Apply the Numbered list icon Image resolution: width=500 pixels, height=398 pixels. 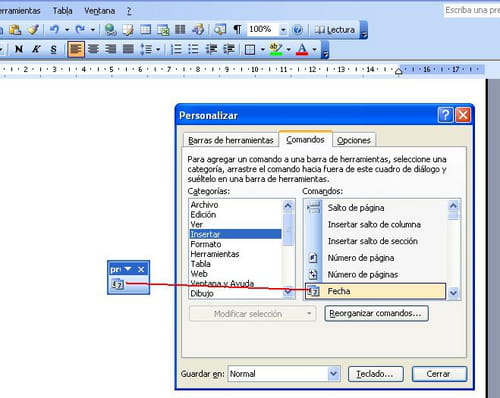176,49
